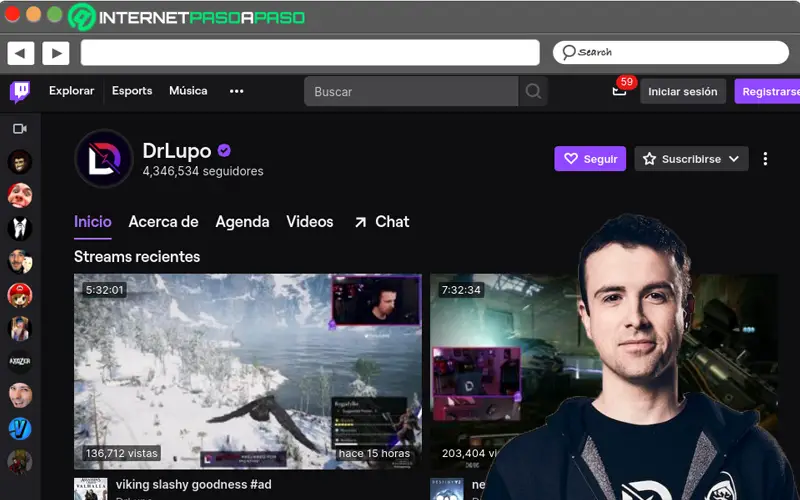Click Música in the top navigation
Screen dimensions: 800x500
point(188,91)
